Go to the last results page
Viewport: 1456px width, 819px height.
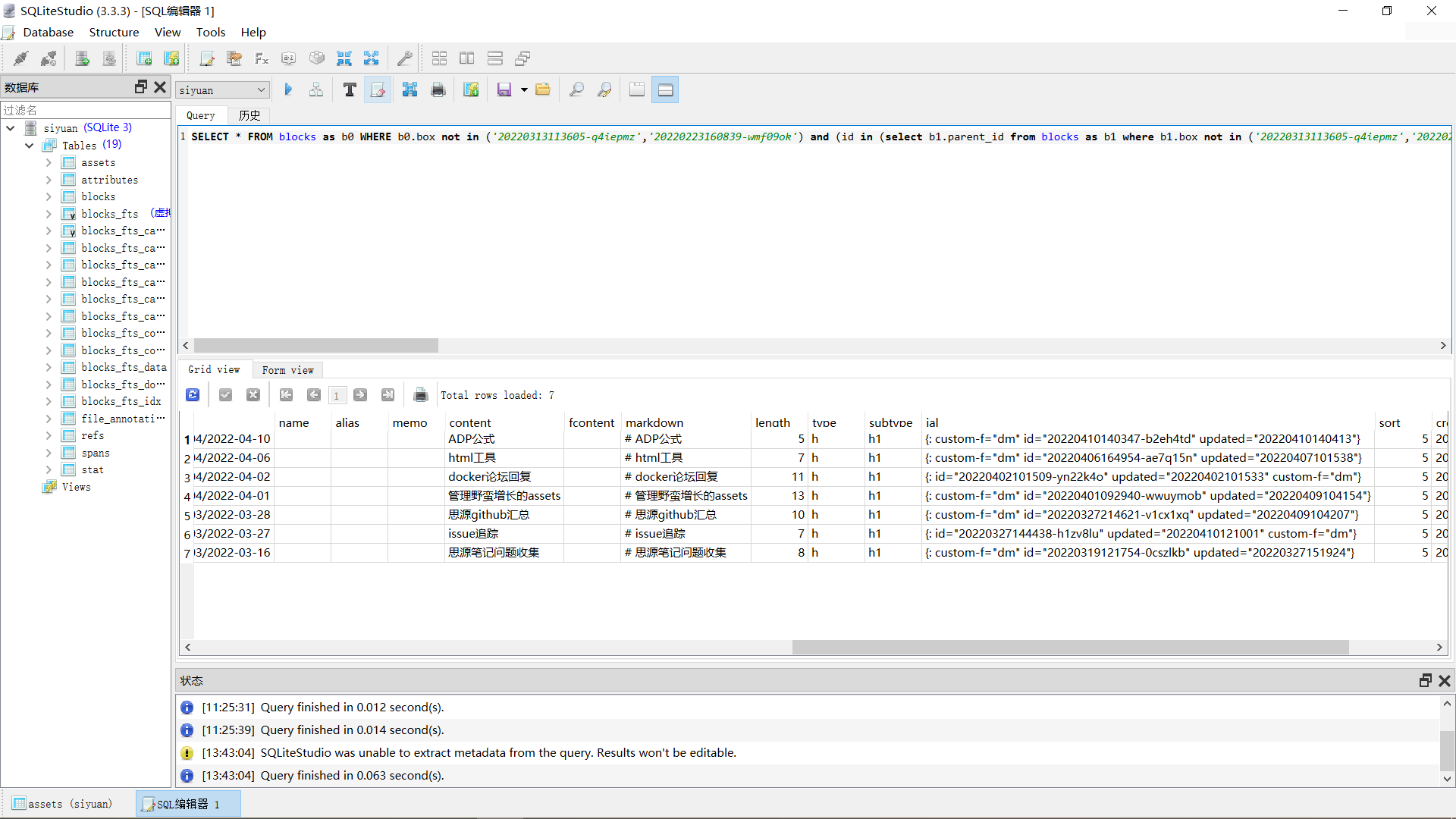(388, 394)
